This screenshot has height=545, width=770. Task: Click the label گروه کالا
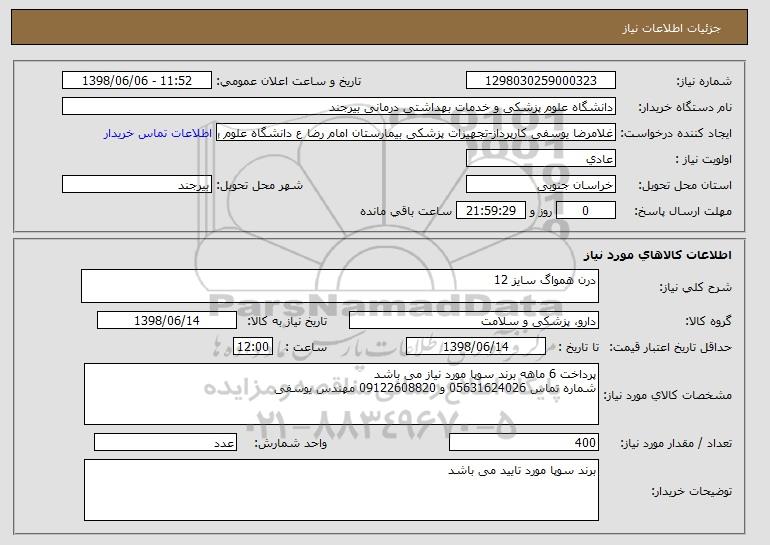coord(709,322)
